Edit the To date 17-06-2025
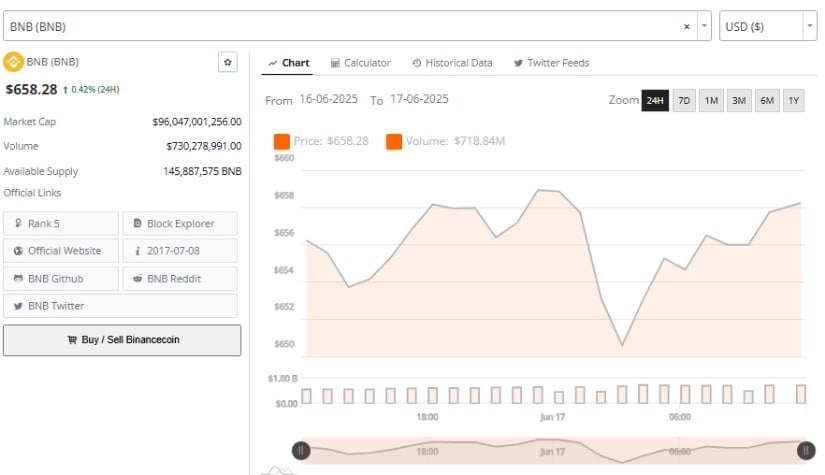Screen dimensions: 825x475 pos(419,99)
